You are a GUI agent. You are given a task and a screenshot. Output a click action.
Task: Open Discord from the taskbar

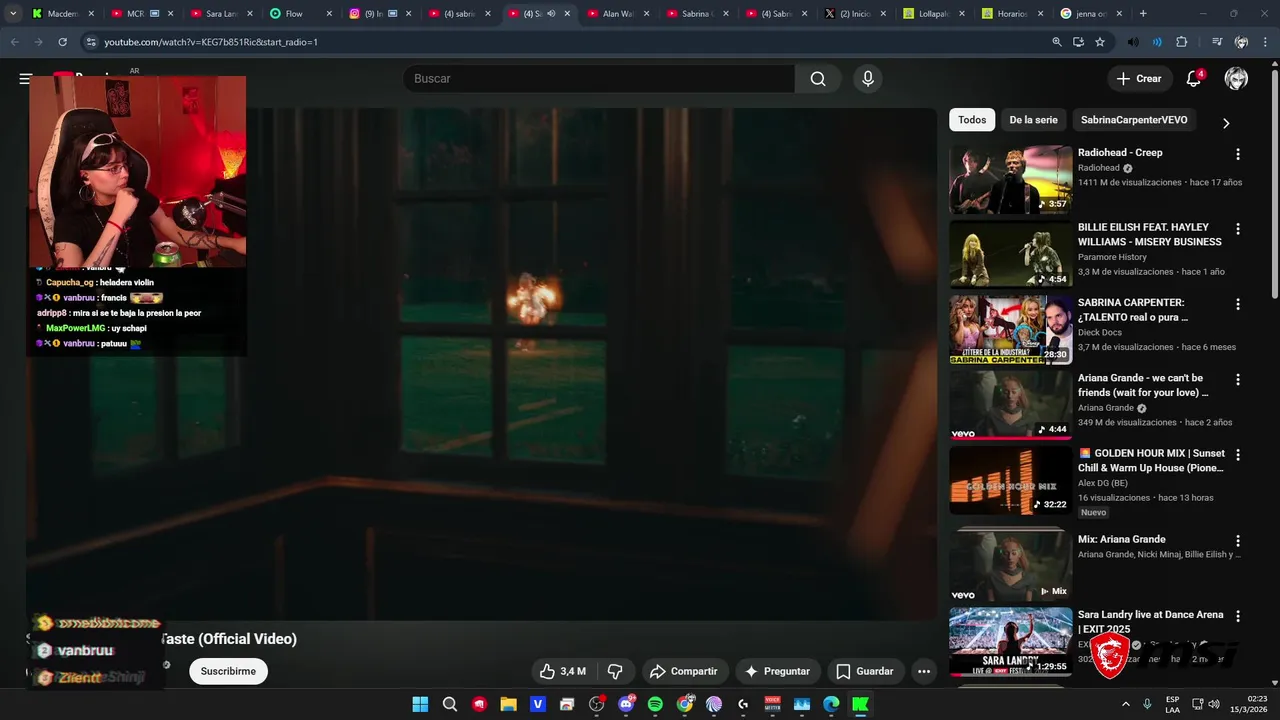(x=626, y=704)
